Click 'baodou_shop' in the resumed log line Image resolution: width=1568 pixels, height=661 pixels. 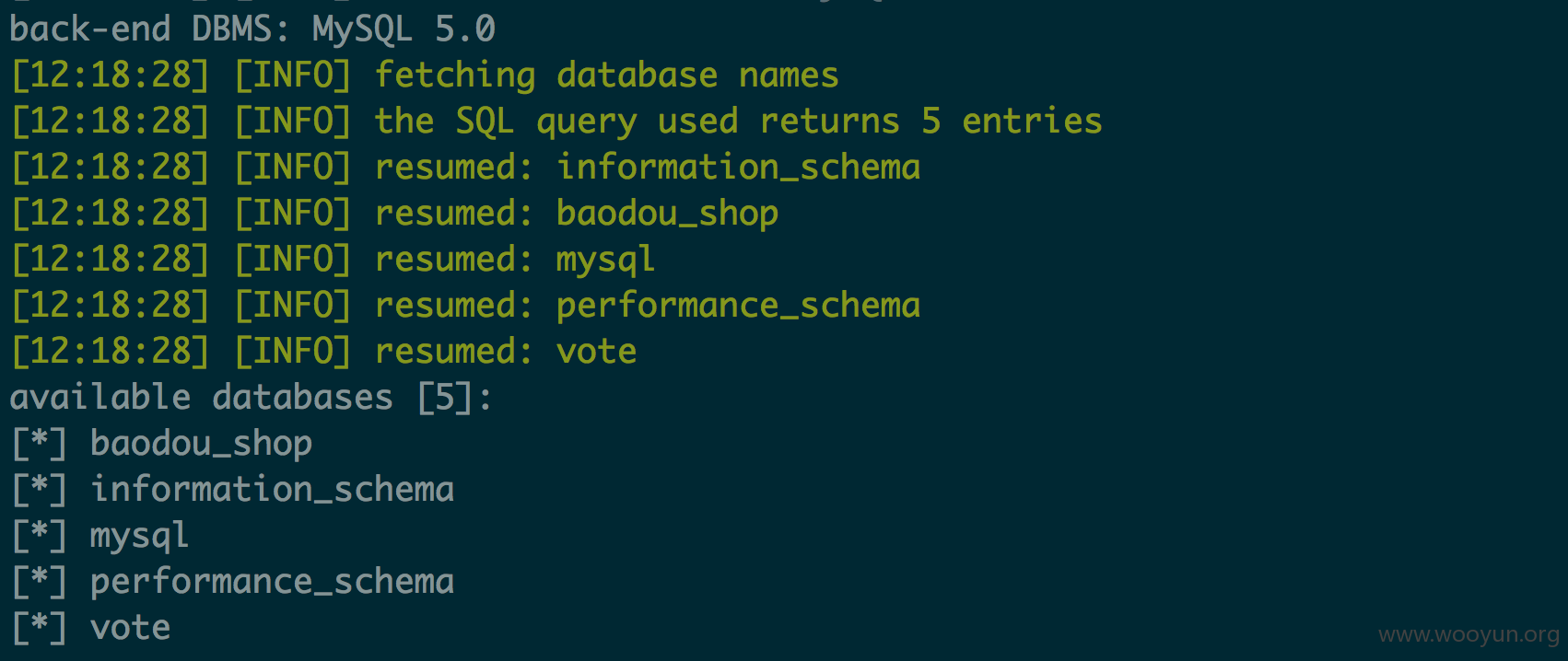667,214
